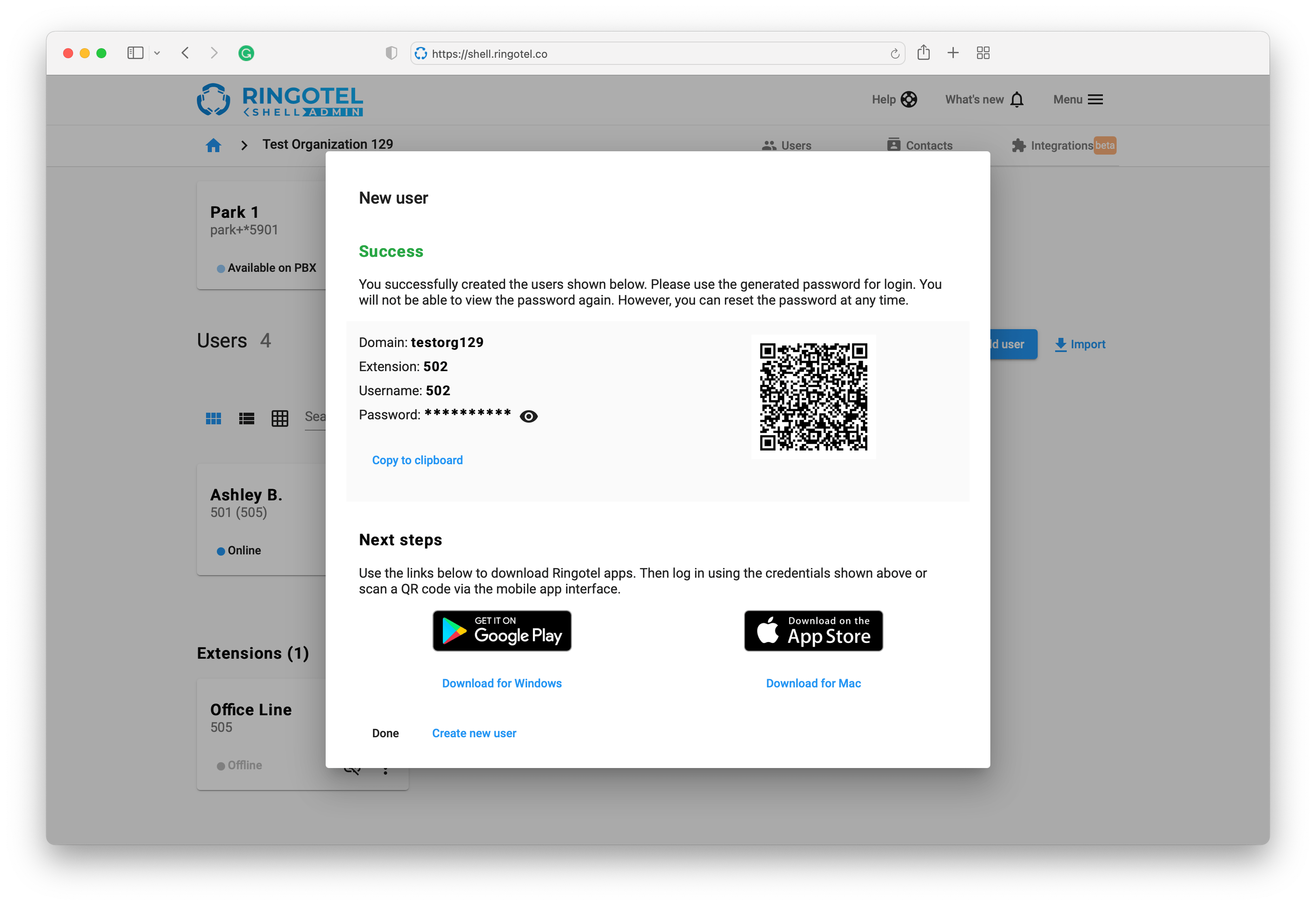Image resolution: width=1316 pixels, height=906 pixels.
Task: Click the Offline status on Office Line
Action: click(x=239, y=765)
